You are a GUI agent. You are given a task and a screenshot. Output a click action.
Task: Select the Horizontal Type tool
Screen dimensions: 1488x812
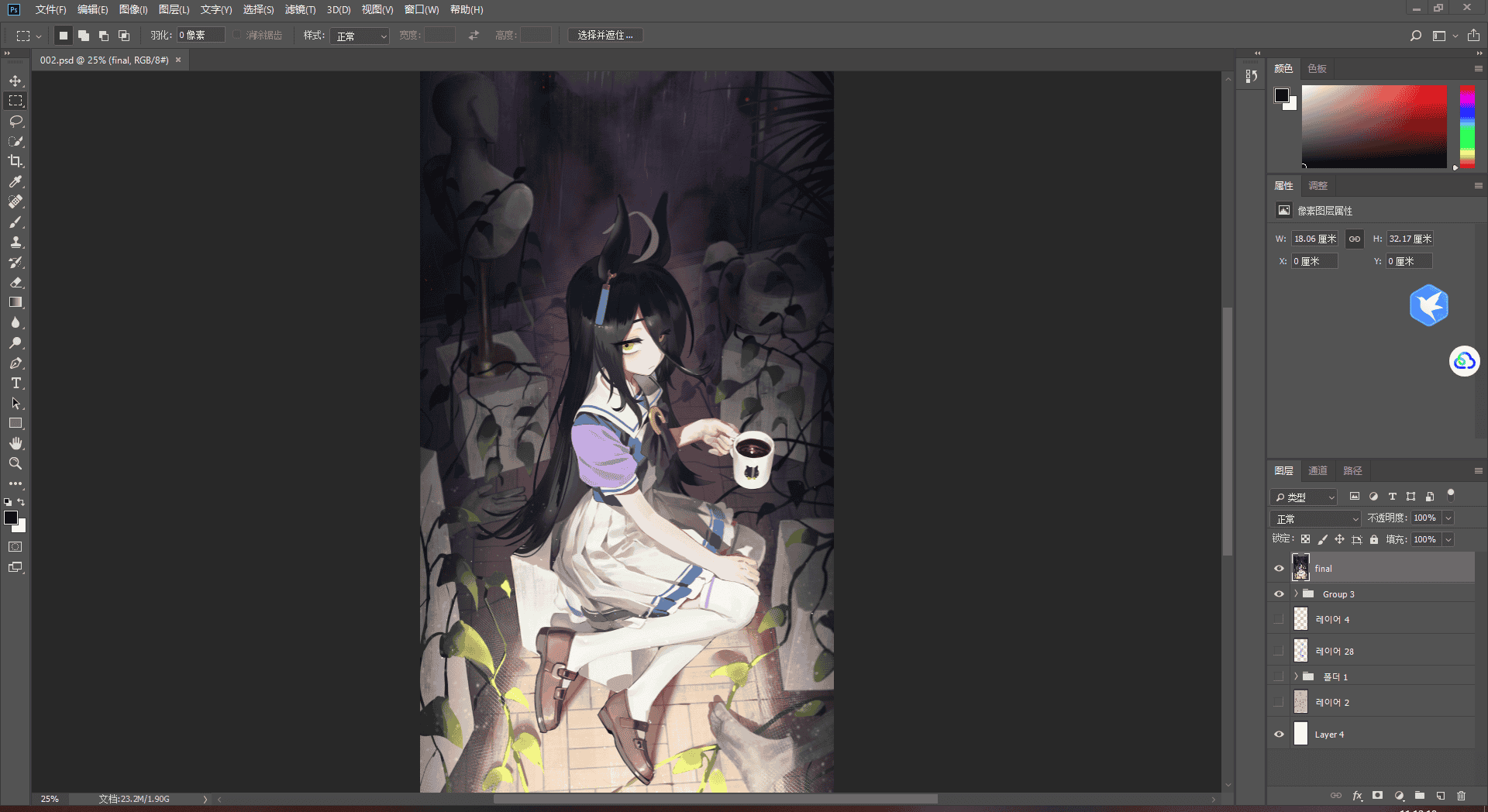click(x=15, y=383)
